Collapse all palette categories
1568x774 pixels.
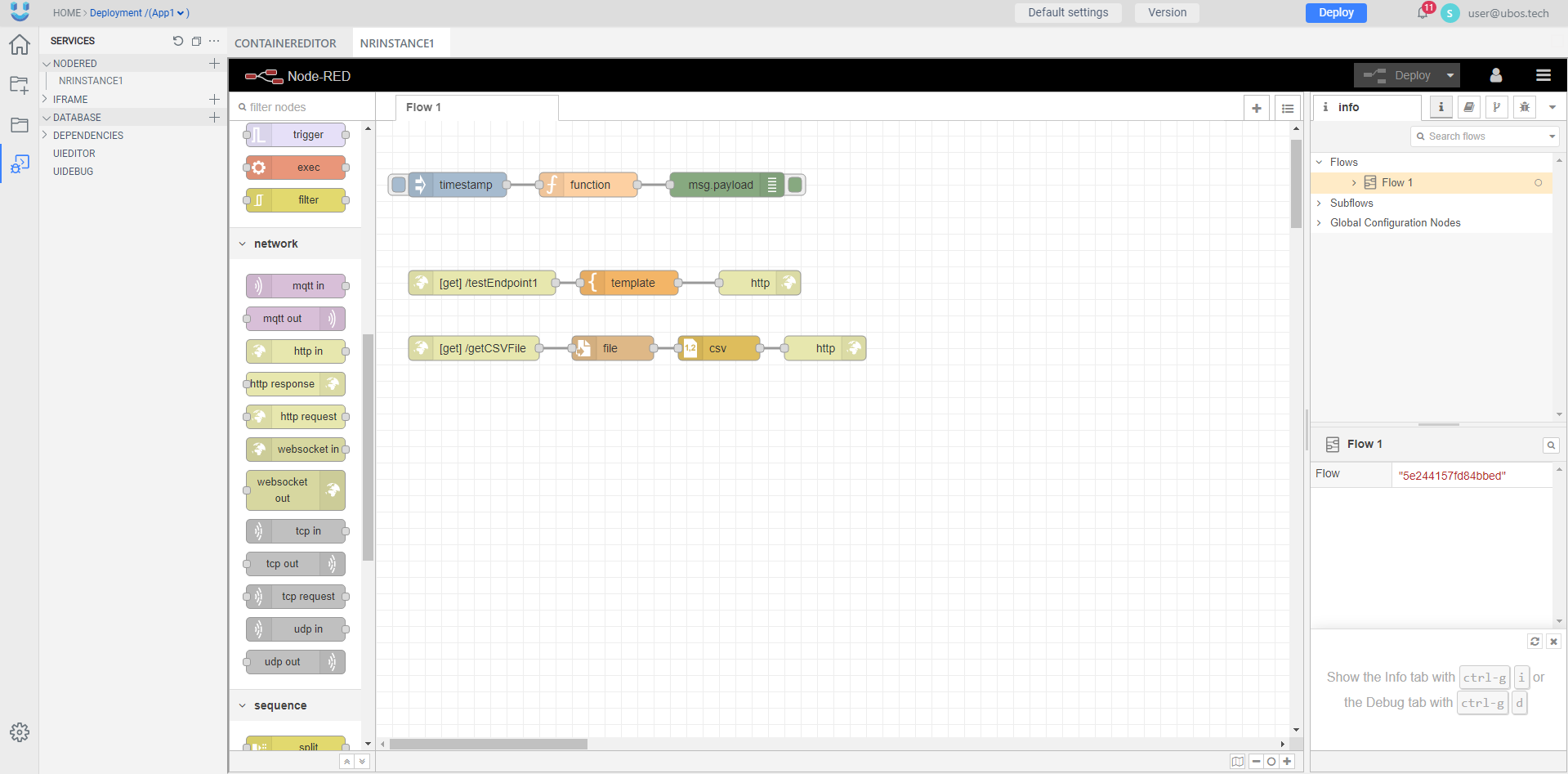tap(347, 762)
